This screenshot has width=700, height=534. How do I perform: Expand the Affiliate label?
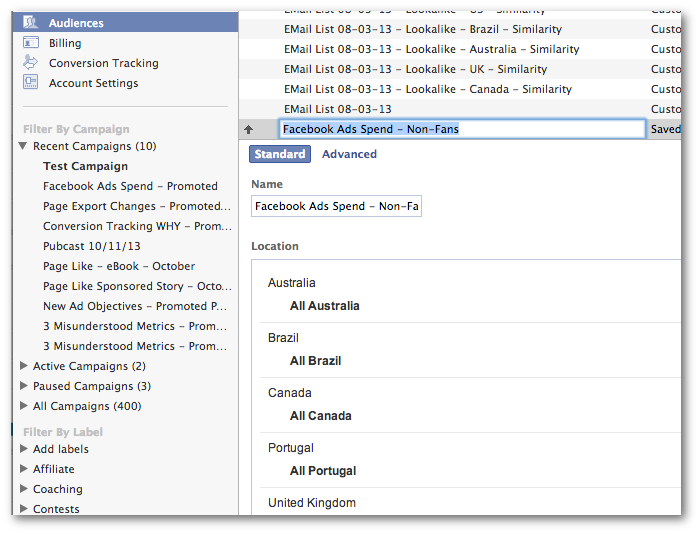pos(24,468)
